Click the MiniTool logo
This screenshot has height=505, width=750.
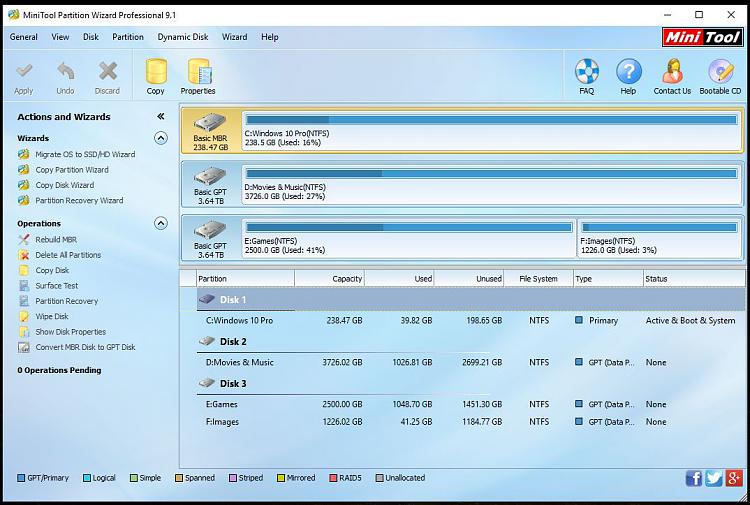(x=702, y=37)
